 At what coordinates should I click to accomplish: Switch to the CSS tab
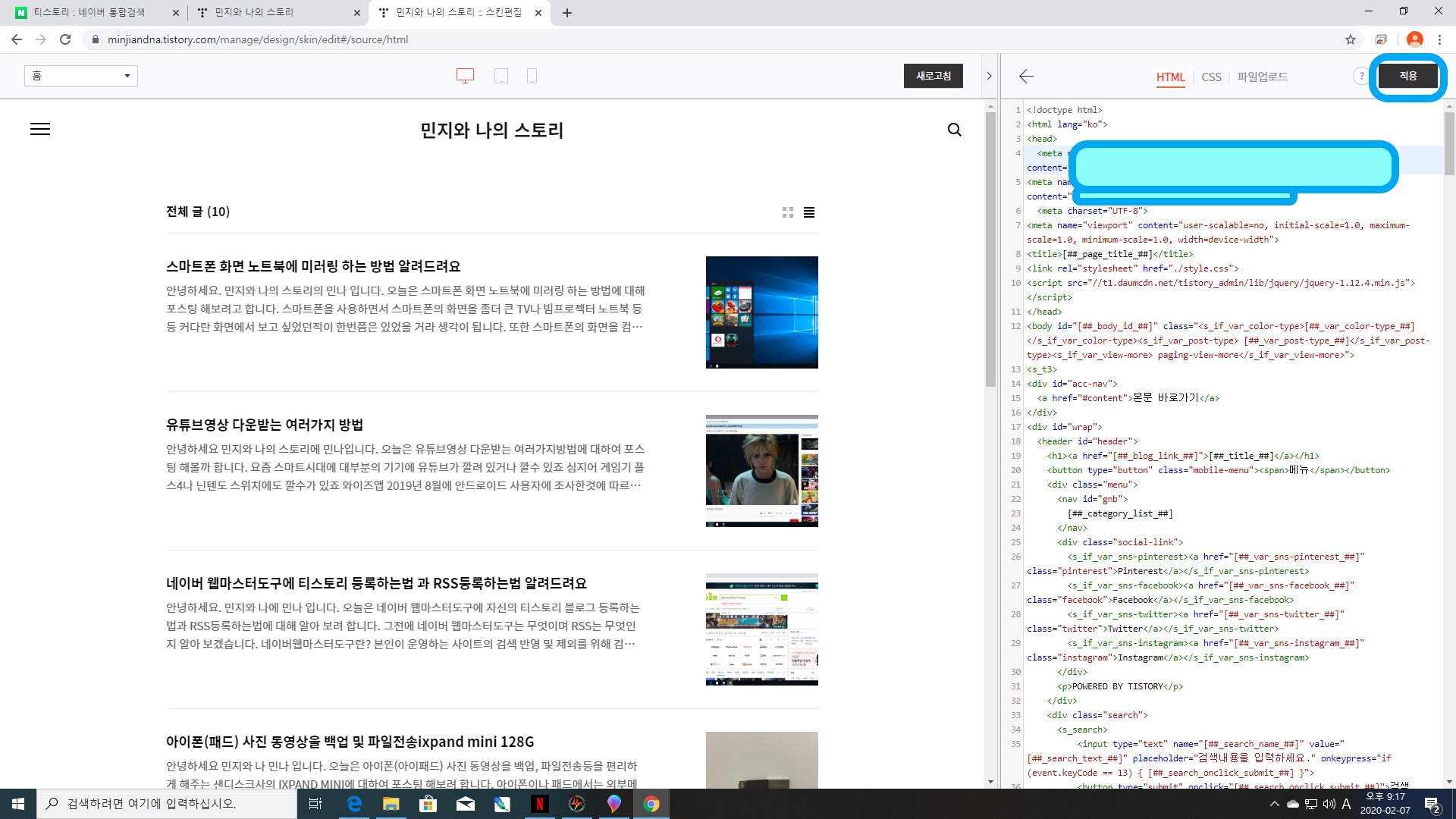coord(1211,77)
